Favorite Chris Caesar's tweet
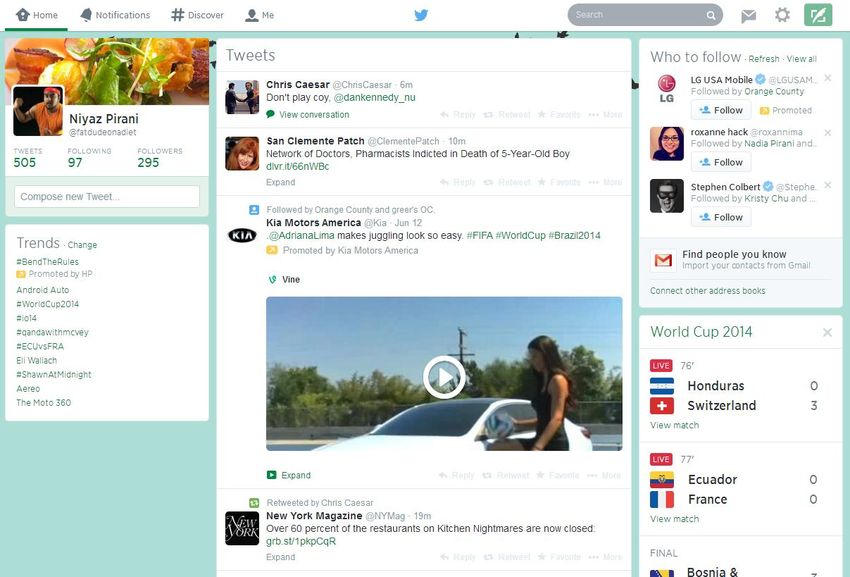850x577 pixels. coord(559,114)
